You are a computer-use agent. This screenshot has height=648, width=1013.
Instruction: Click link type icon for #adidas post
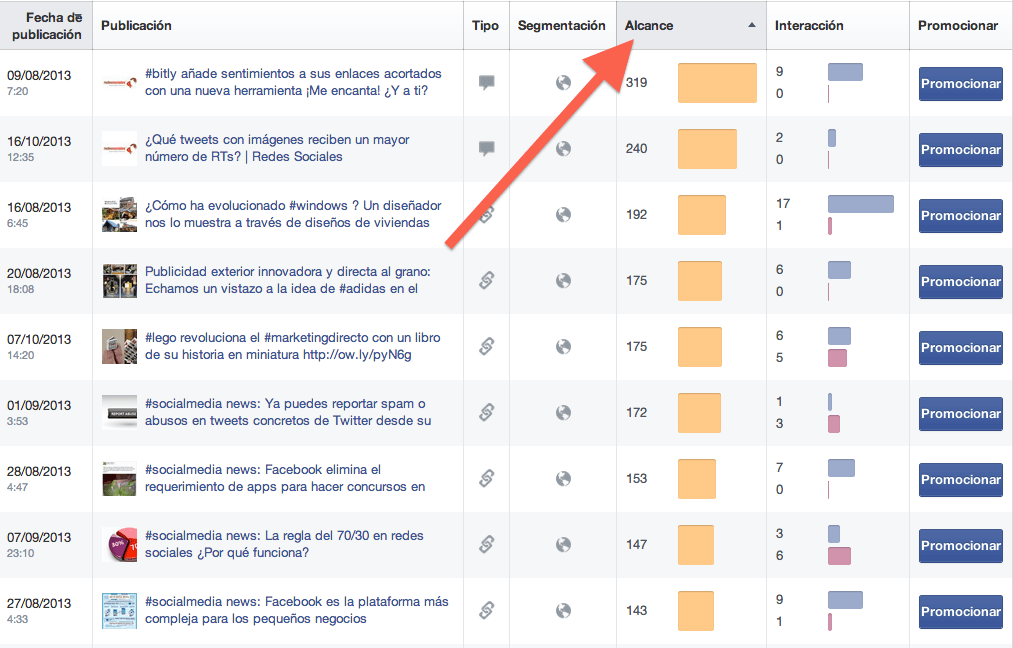487,281
